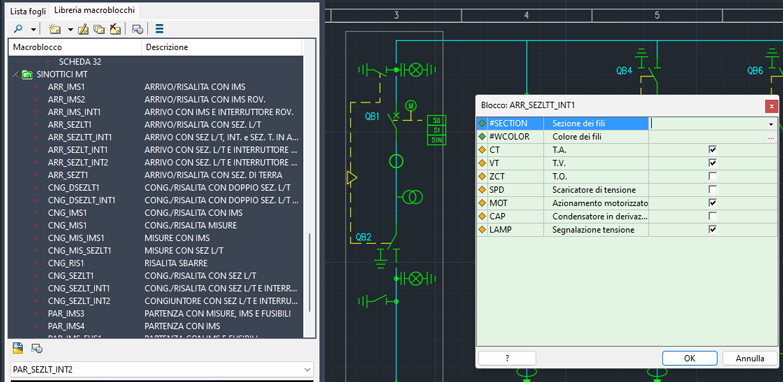The height and width of the screenshot is (382, 783).
Task: Open the PAR_SEZLT_INT2 combo box
Action: [x=162, y=370]
